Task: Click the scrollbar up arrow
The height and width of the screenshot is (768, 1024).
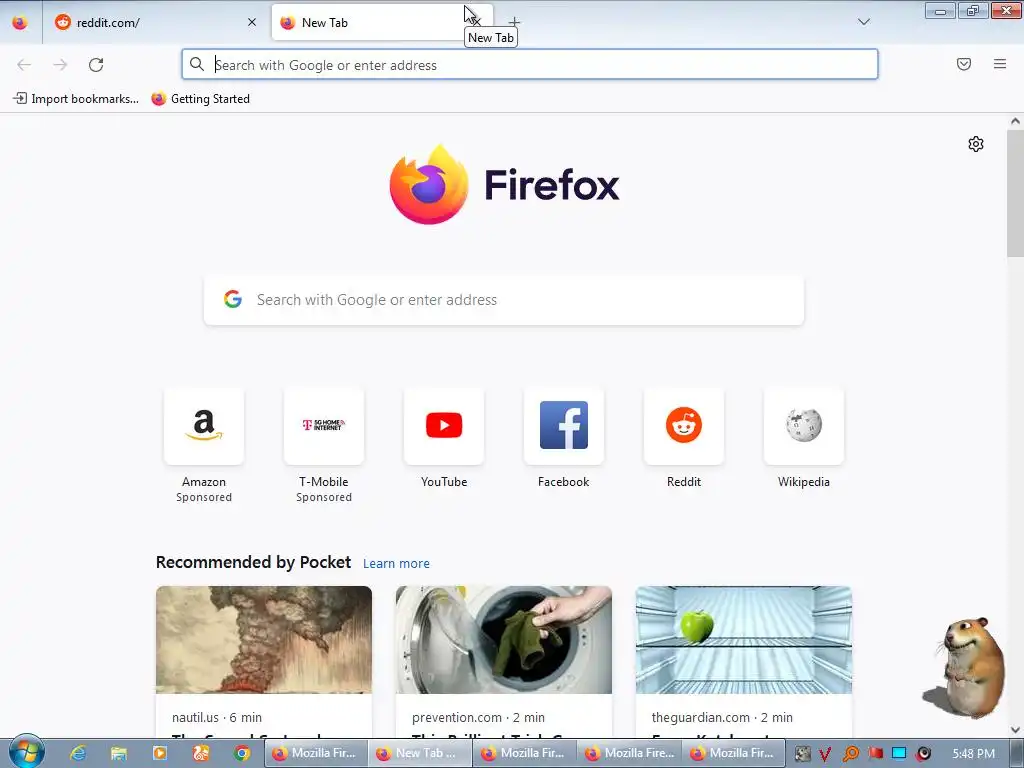Action: point(1015,121)
